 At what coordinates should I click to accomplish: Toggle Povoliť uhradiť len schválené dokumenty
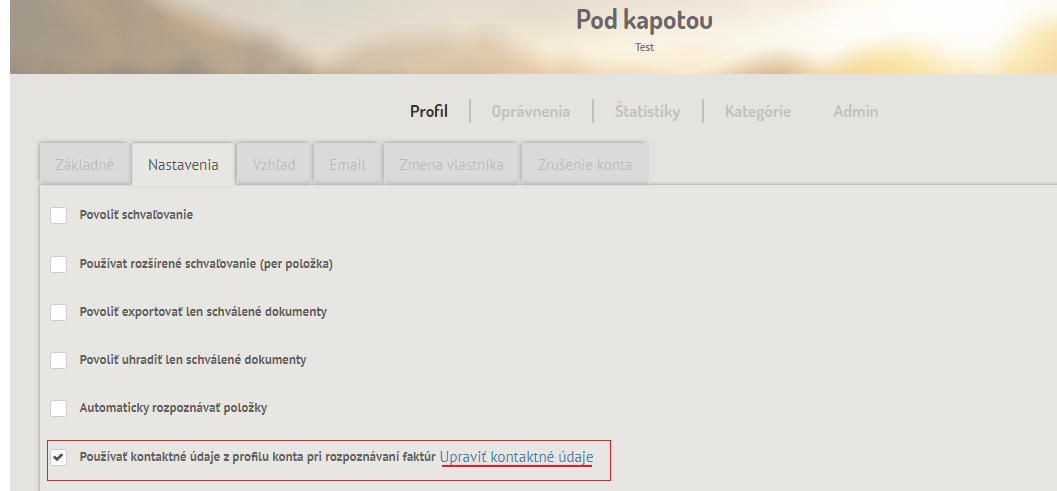[59, 360]
